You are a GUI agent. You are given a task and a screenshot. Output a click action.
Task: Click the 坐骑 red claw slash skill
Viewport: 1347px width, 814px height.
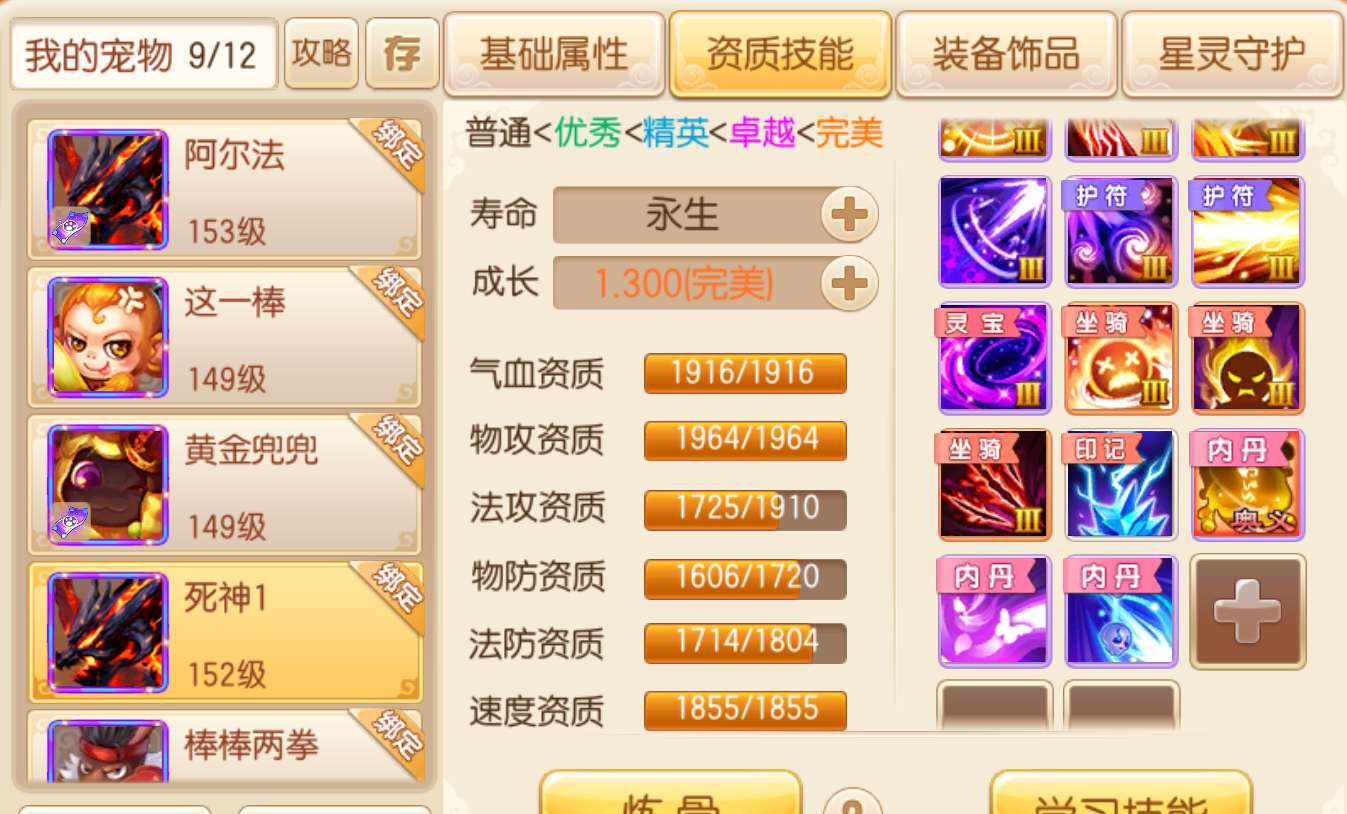(x=995, y=485)
